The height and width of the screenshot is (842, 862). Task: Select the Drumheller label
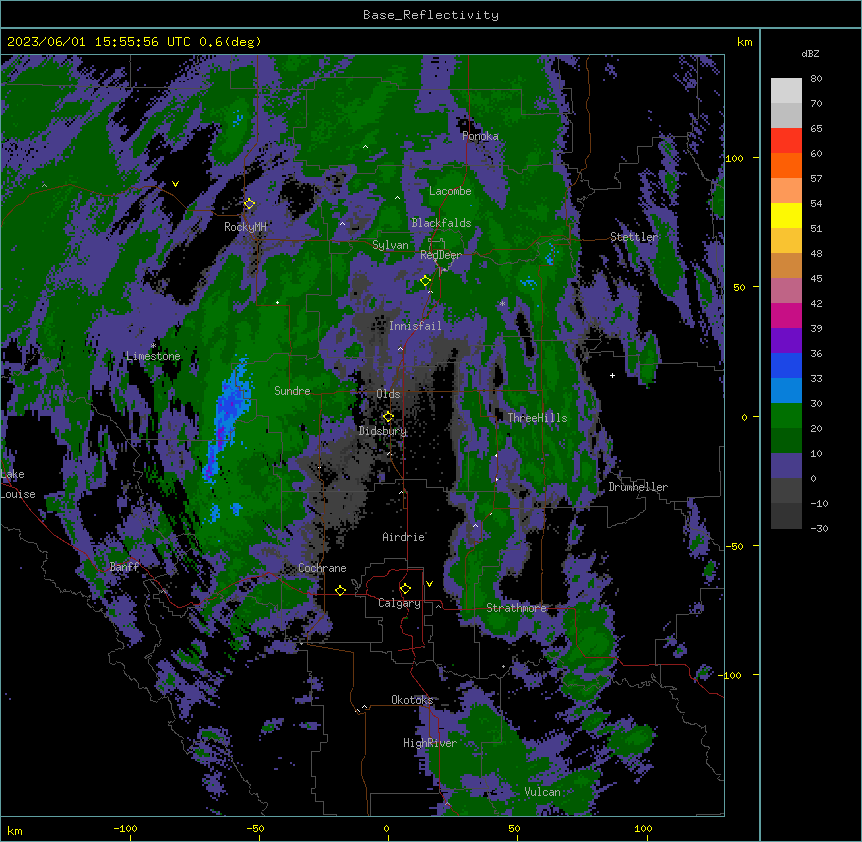(x=638, y=487)
